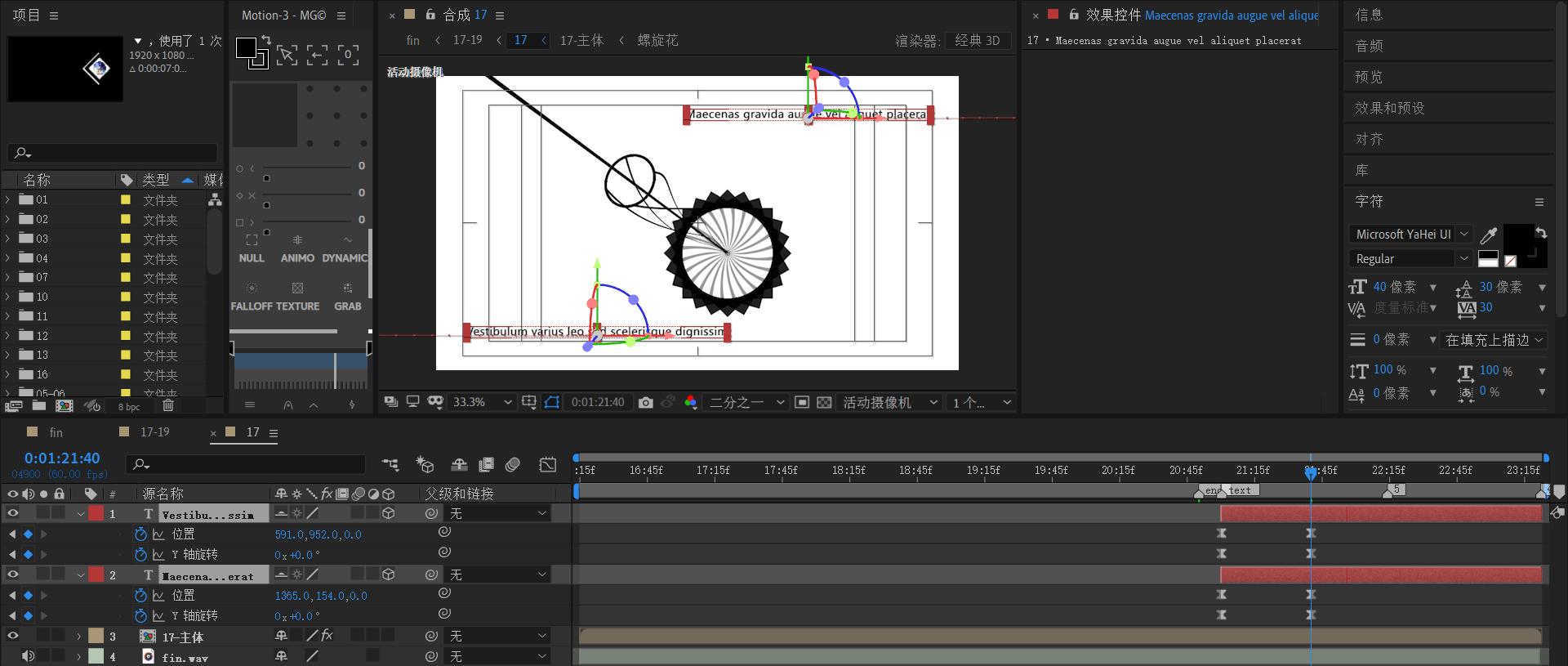The width and height of the screenshot is (1568, 666).
Task: Switch to the fin timeline tab
Action: (56, 432)
